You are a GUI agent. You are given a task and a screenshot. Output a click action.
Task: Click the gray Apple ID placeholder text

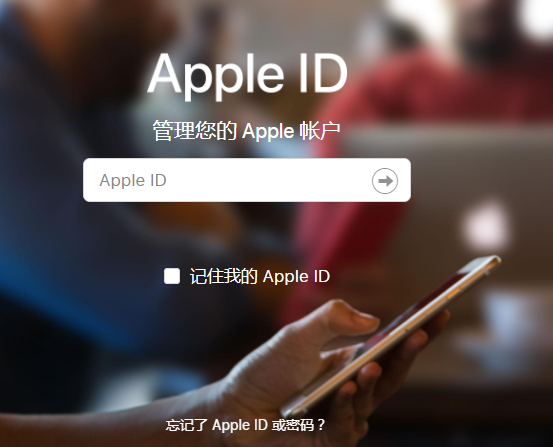(133, 181)
